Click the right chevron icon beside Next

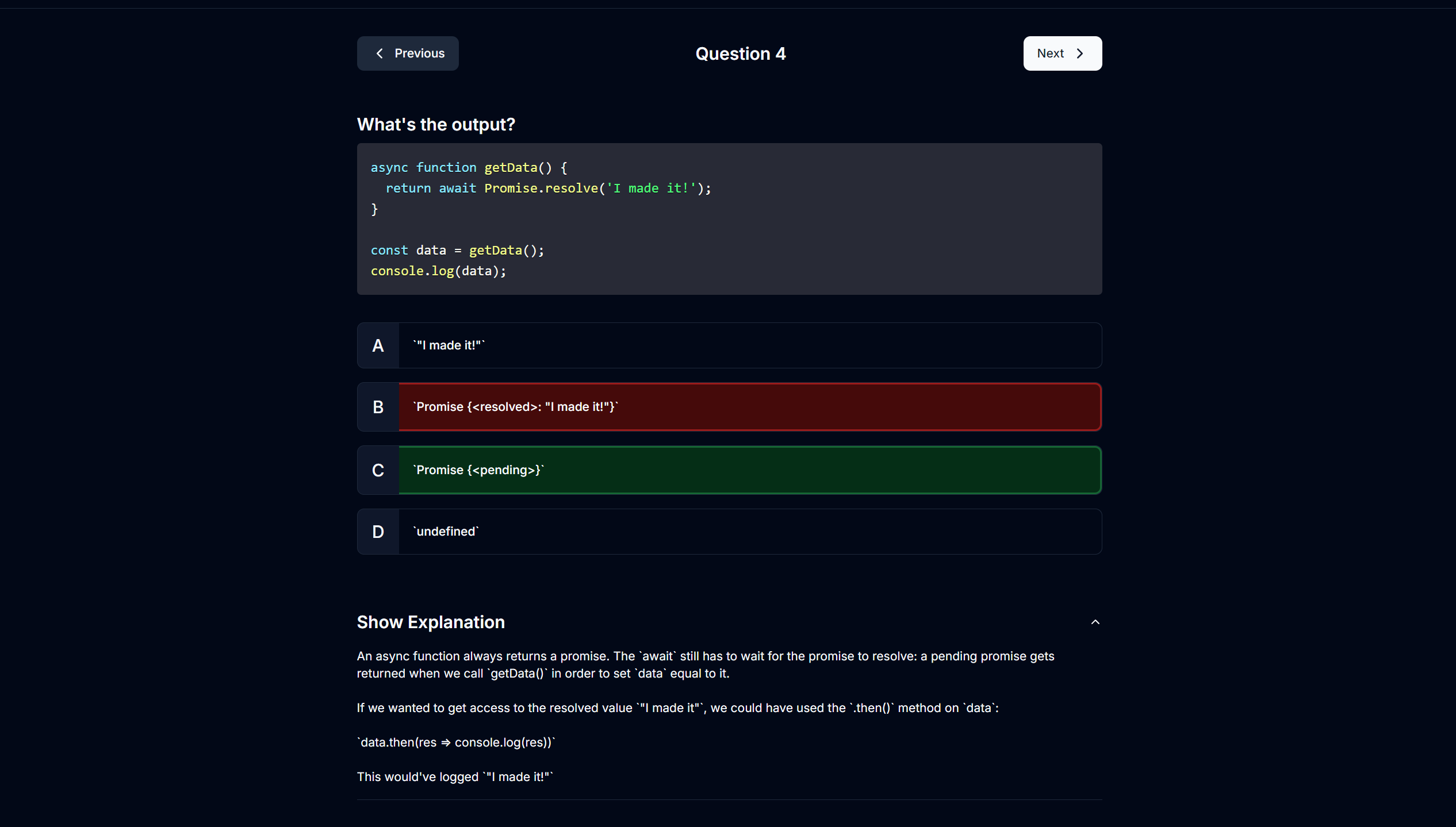point(1080,53)
